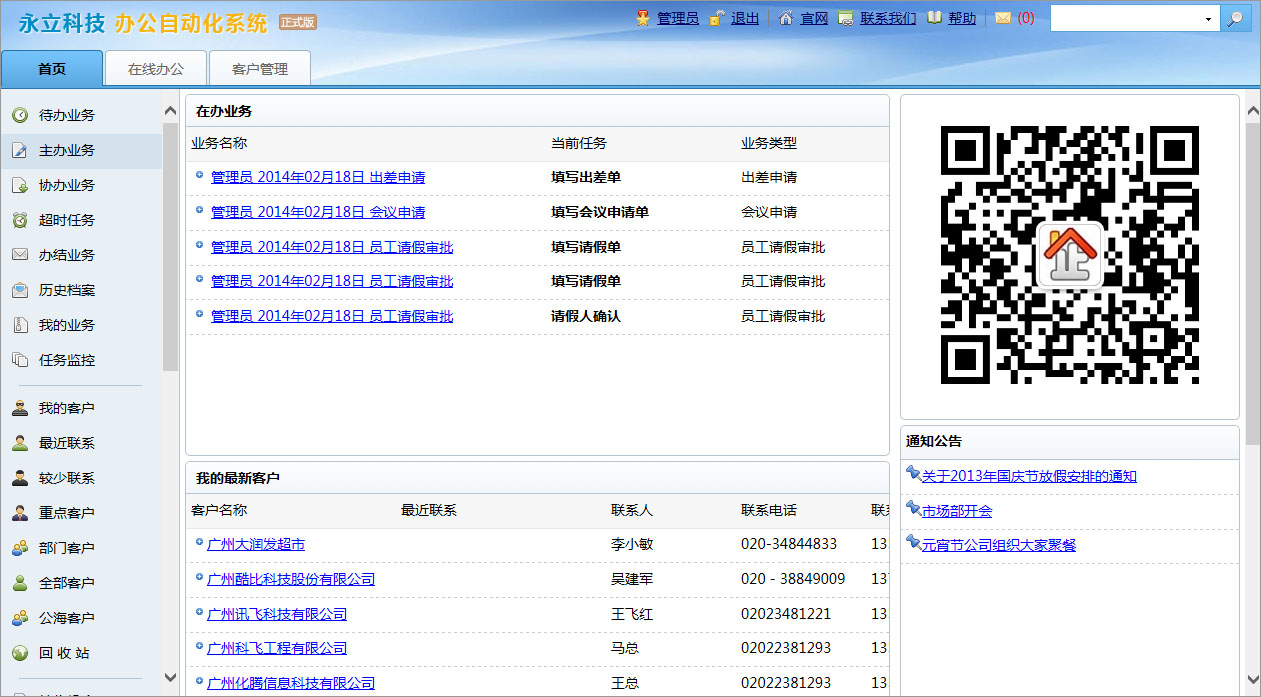The width and height of the screenshot is (1261, 697).
Task: Open 超时任务 using its alarm icon
Action: 20,220
